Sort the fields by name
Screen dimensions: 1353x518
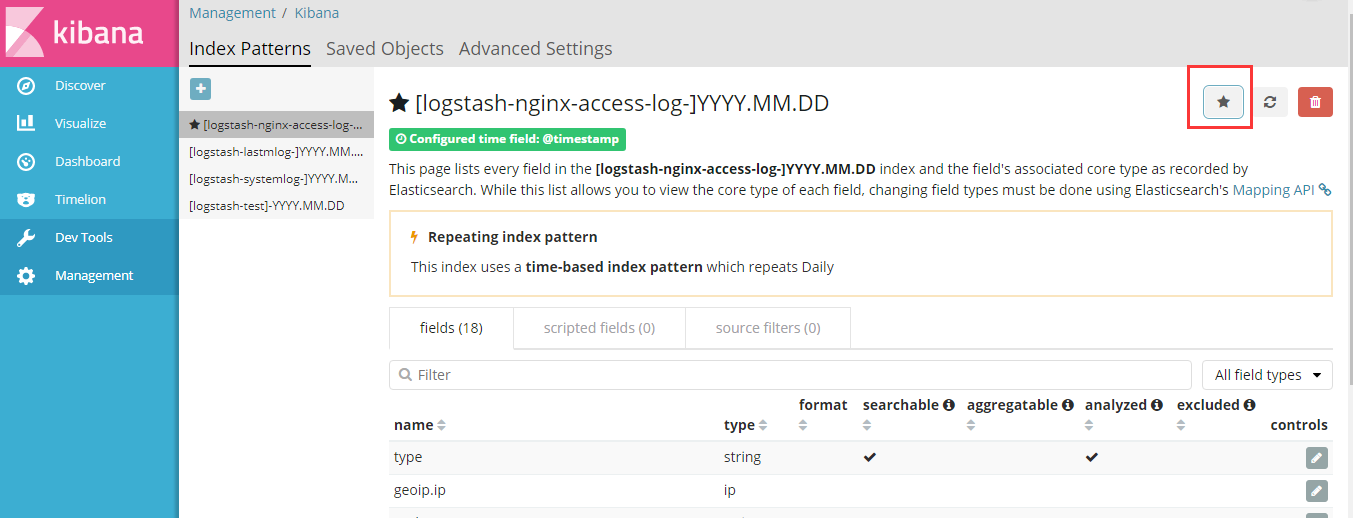(441, 426)
